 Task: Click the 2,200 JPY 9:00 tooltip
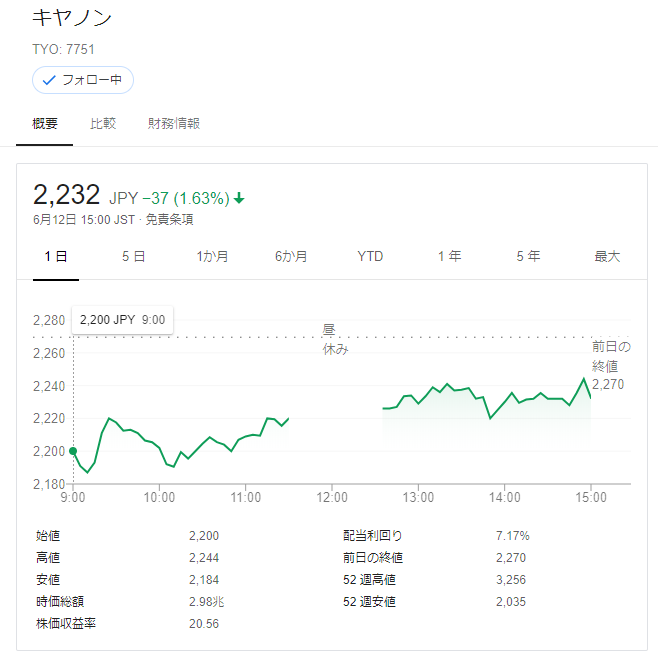coord(123,320)
